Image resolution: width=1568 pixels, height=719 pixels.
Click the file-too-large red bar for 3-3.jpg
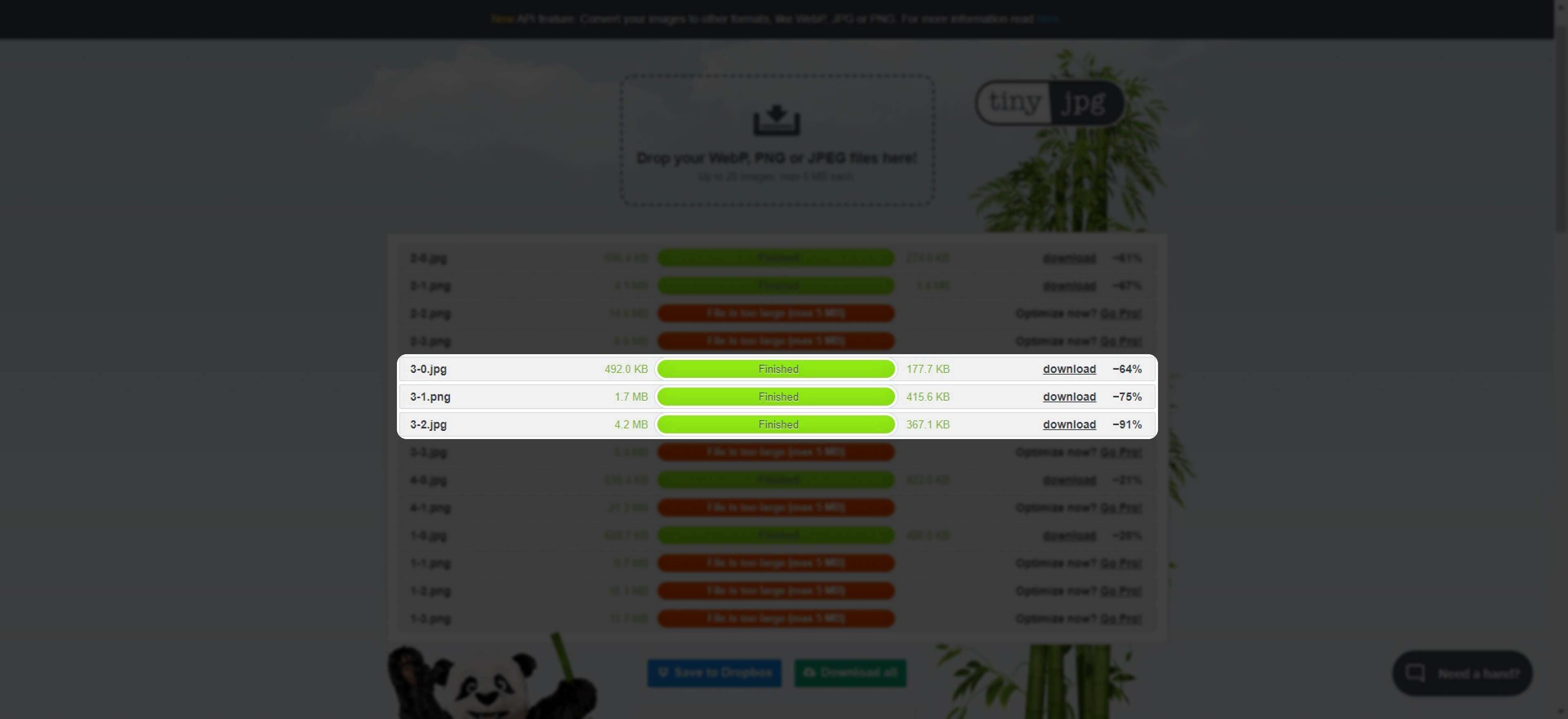point(776,452)
